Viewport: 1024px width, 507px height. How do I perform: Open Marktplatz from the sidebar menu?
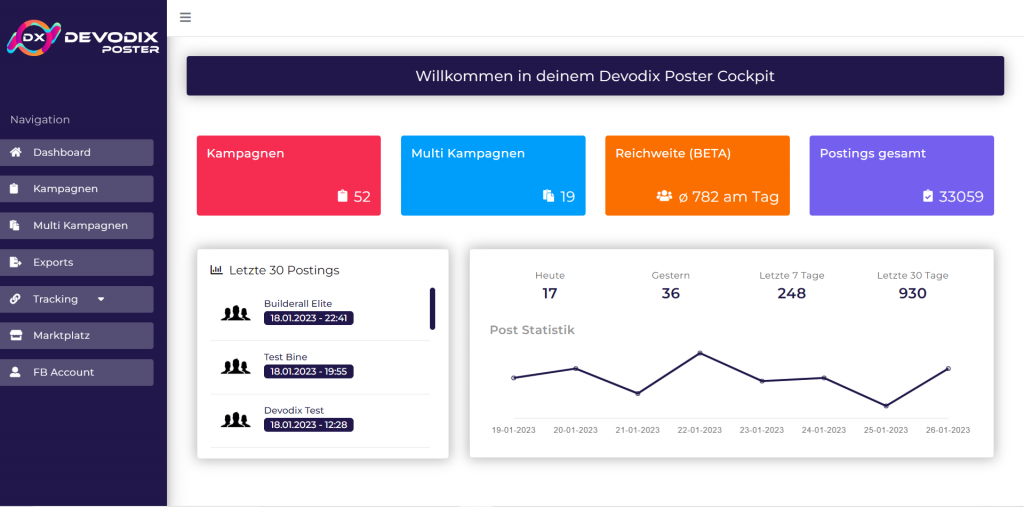(61, 336)
